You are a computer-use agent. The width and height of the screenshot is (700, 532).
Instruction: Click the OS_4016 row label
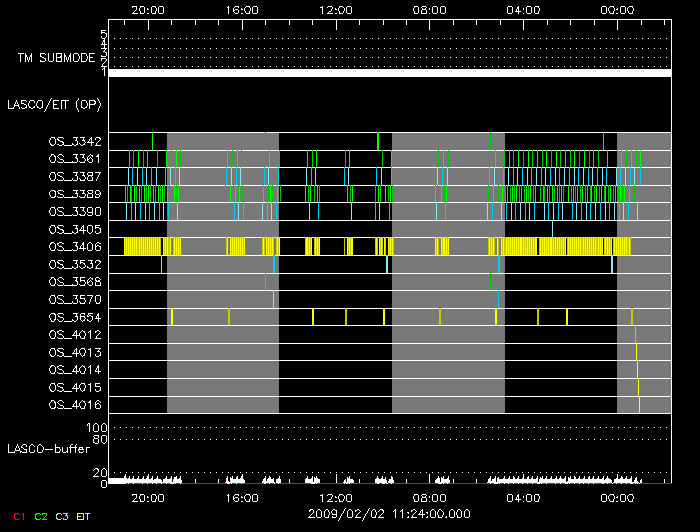(75, 405)
